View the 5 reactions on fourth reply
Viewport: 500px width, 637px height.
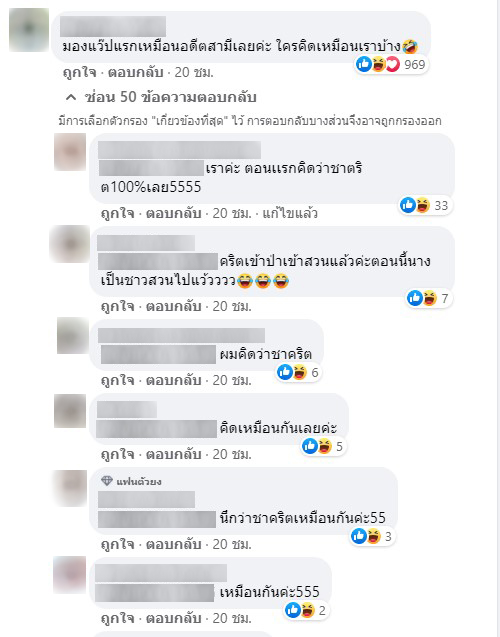pos(323,446)
